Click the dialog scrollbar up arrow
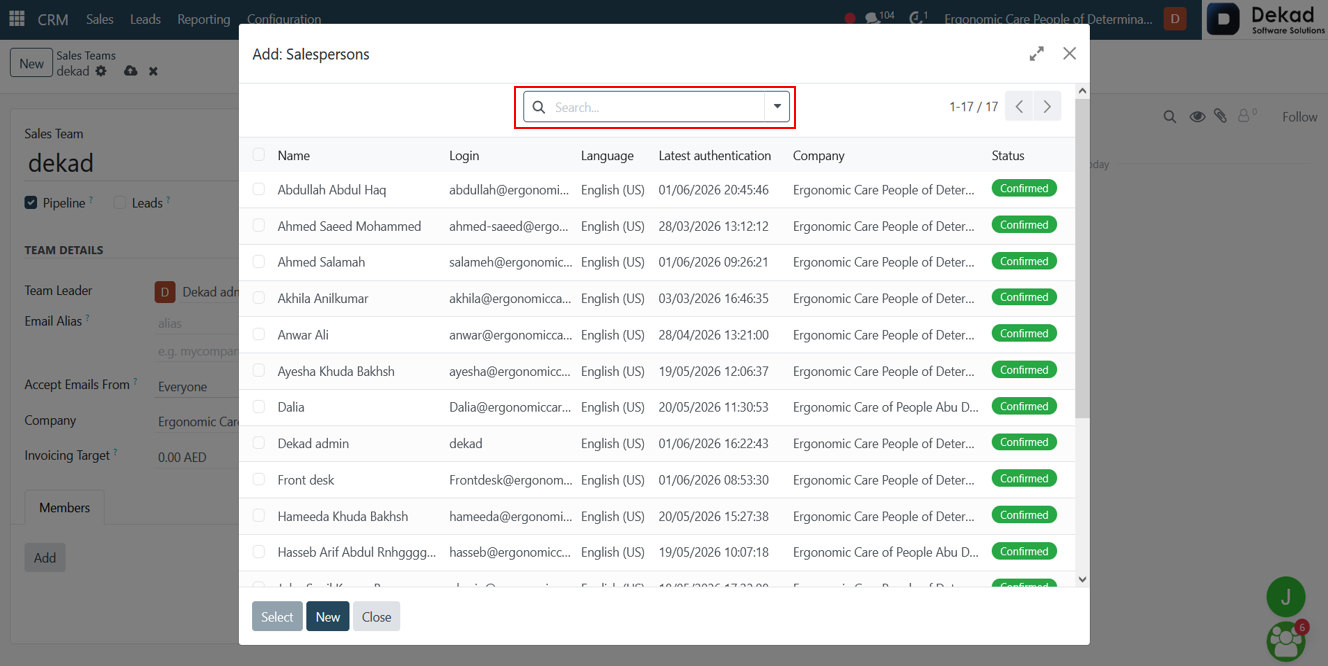 click(x=1082, y=91)
